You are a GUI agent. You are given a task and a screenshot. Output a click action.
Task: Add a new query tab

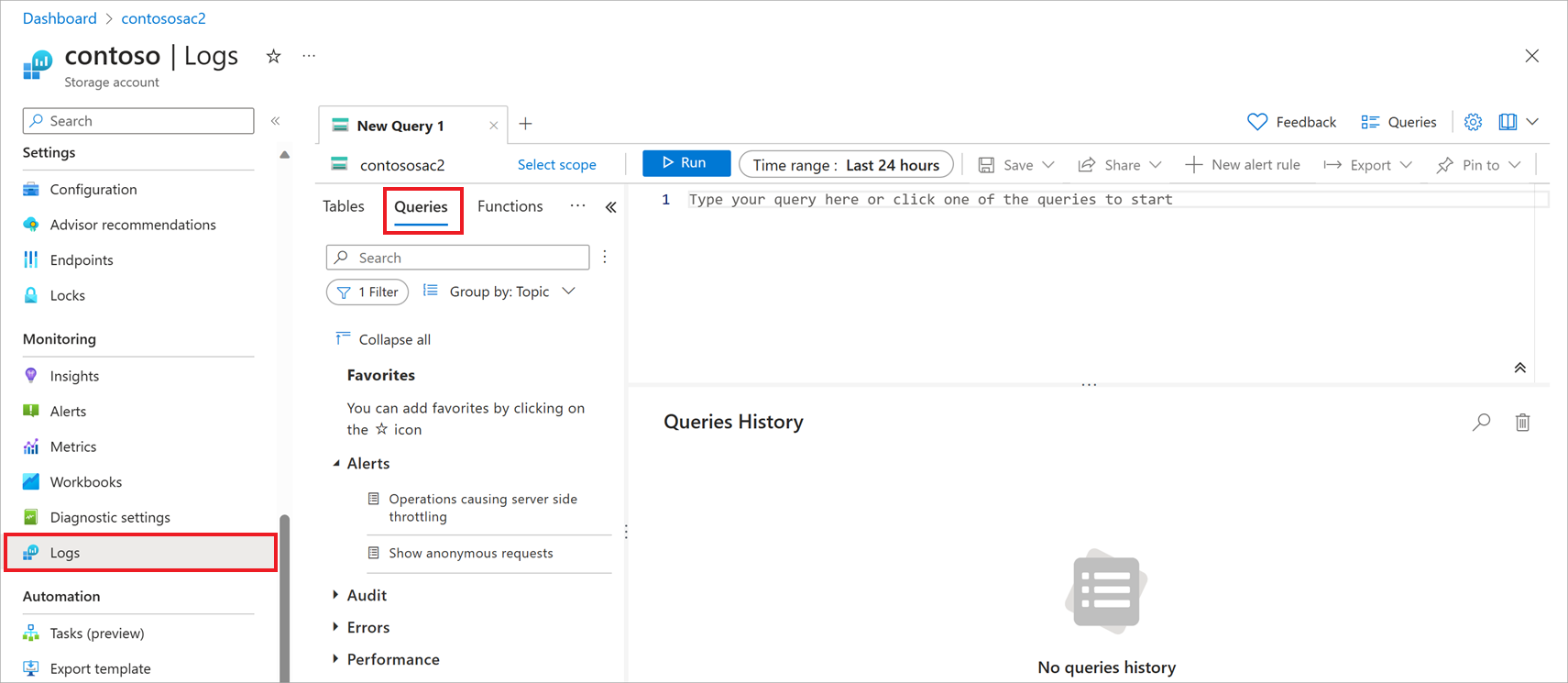pos(525,124)
